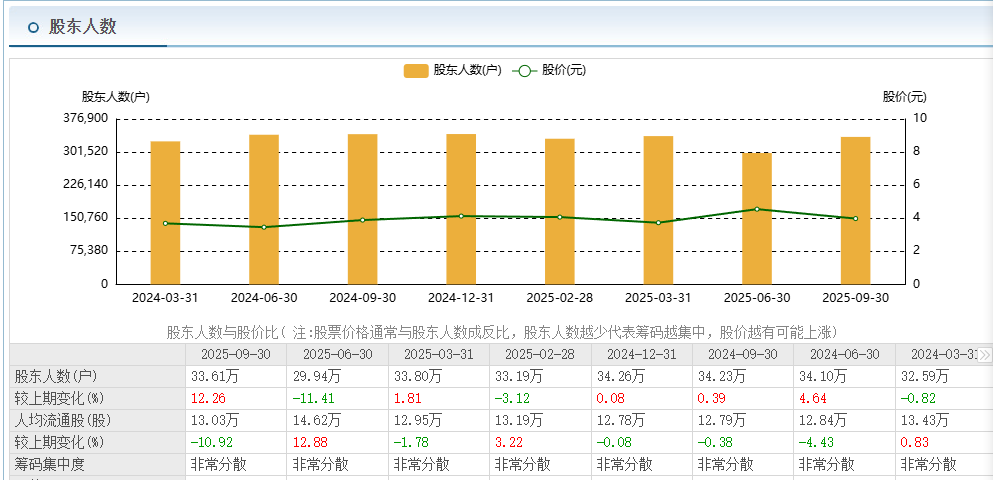Click the green line marker legend icon

(524, 70)
